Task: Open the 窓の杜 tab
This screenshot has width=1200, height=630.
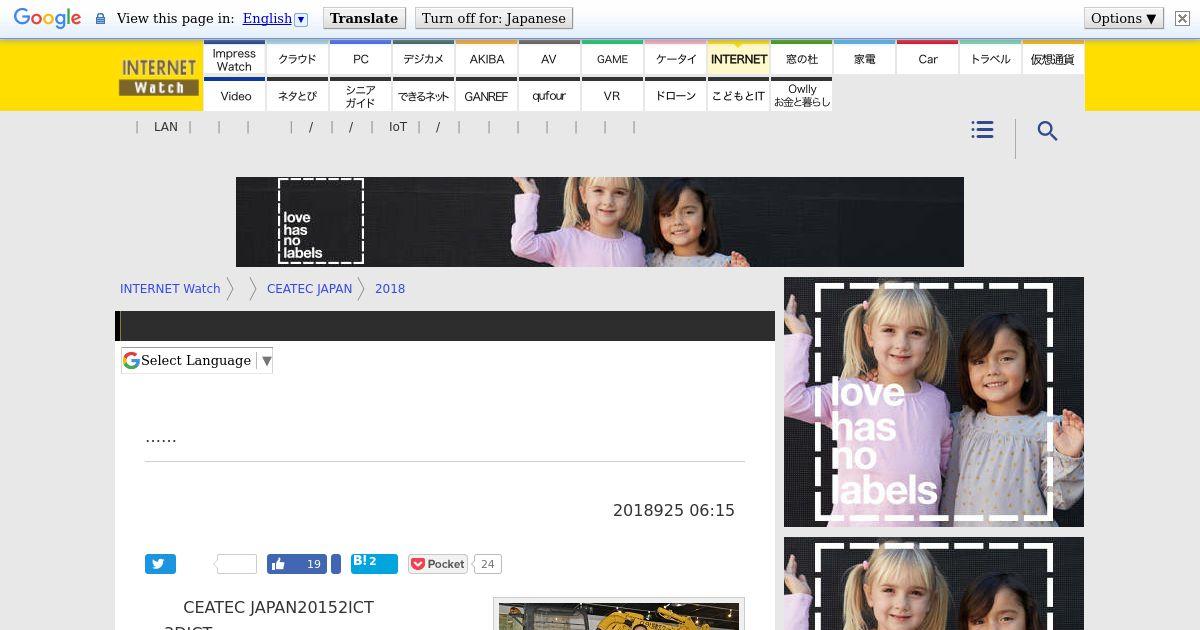Action: click(801, 59)
